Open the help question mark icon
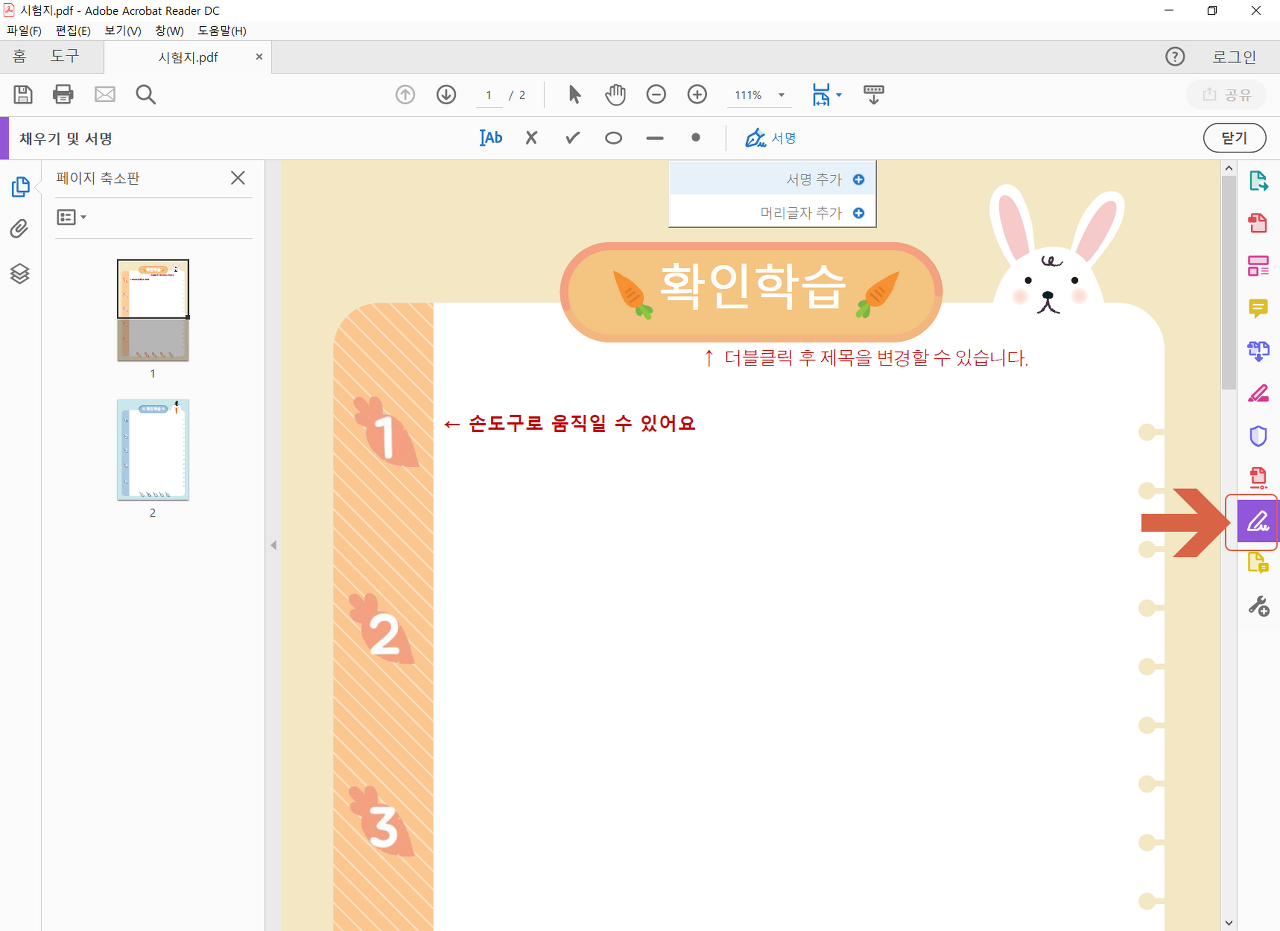 click(x=1175, y=57)
